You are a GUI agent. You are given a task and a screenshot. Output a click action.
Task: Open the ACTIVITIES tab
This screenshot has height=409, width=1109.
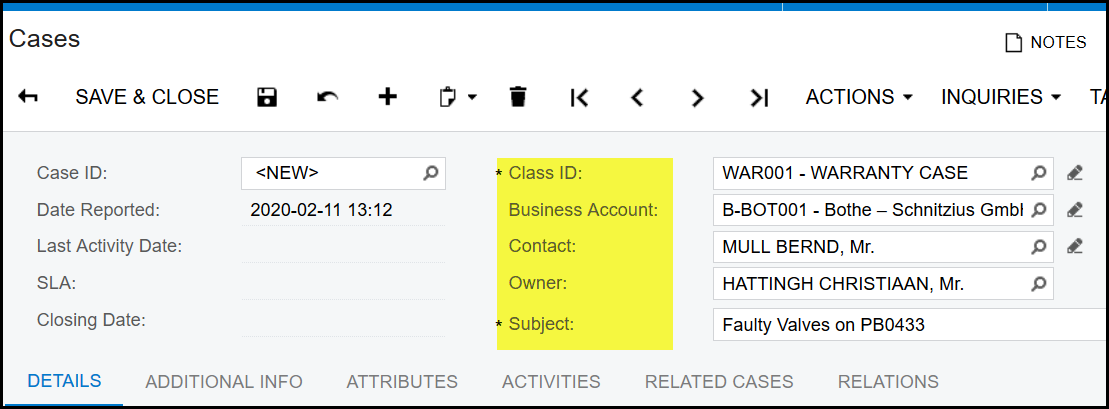(x=551, y=381)
